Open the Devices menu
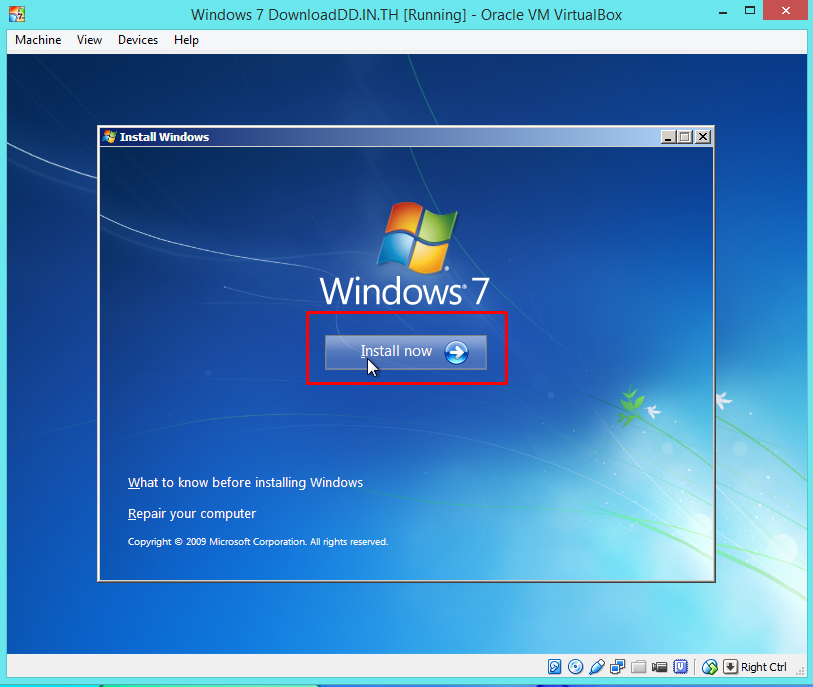The width and height of the screenshot is (813, 687). (x=138, y=40)
